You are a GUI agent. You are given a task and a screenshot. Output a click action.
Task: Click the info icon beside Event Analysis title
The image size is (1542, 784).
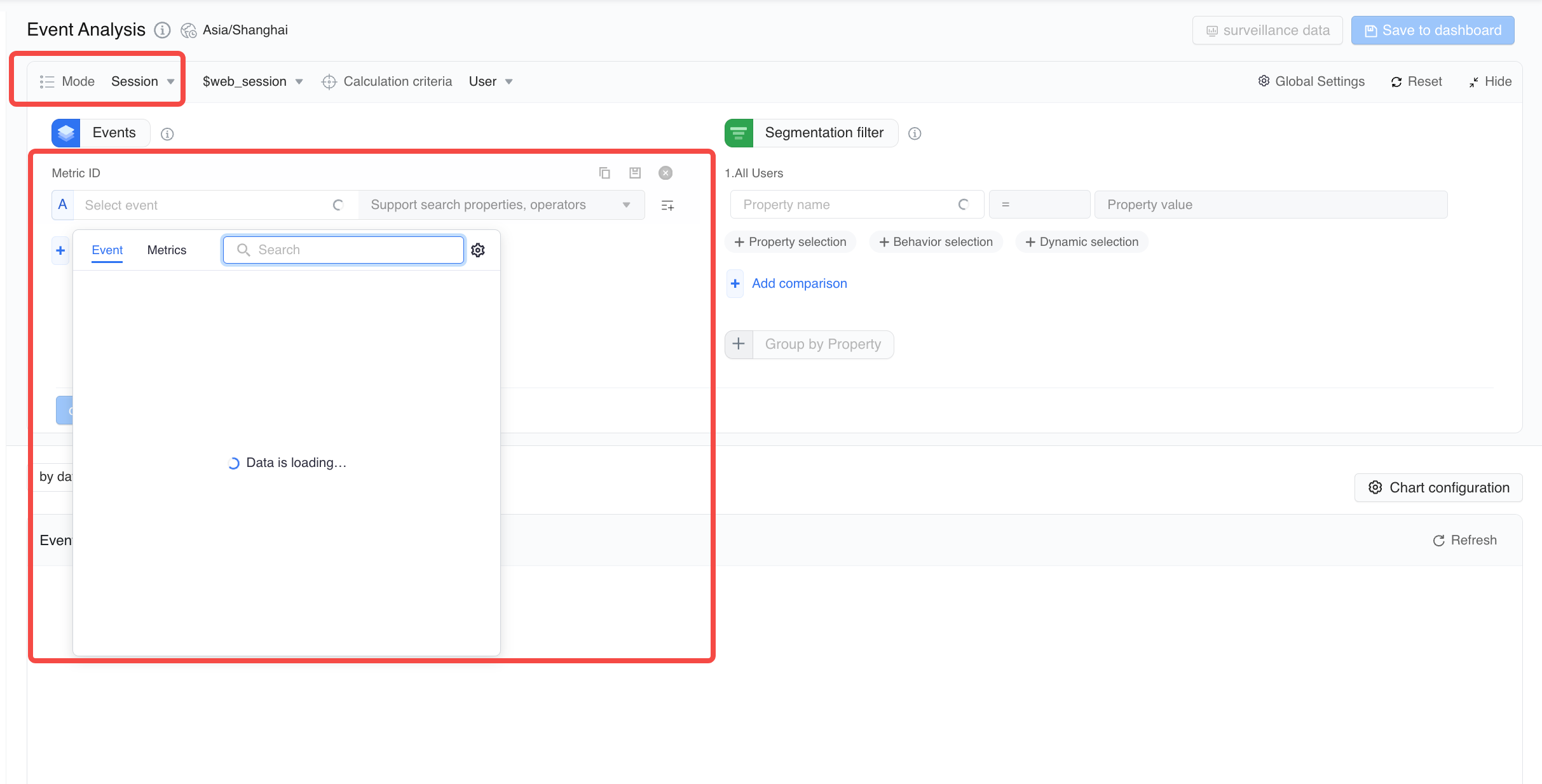click(x=163, y=30)
